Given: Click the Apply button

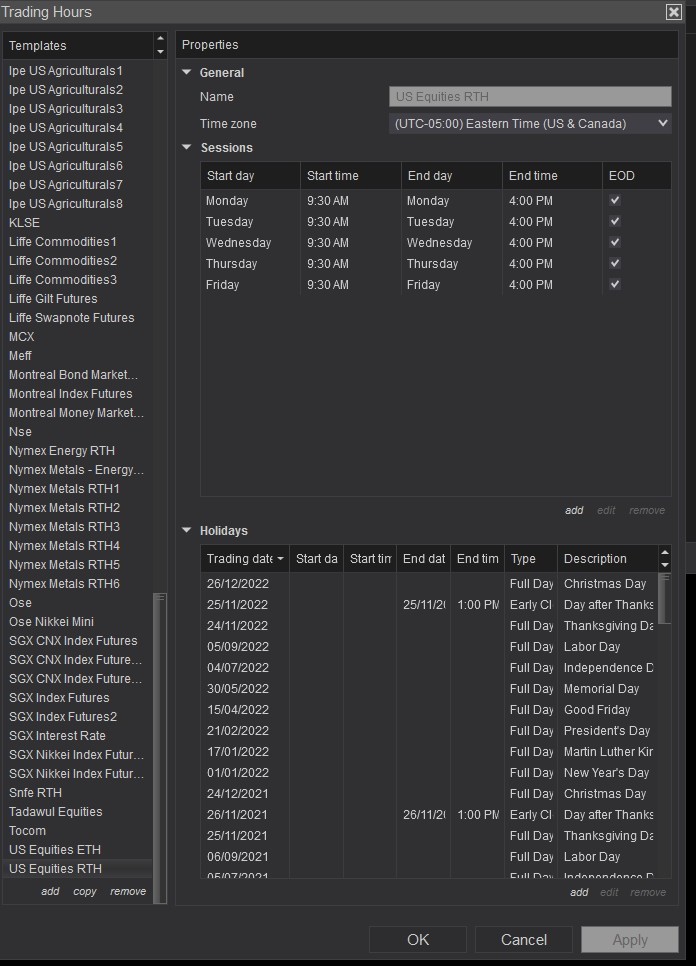Looking at the screenshot, I should tap(630, 940).
